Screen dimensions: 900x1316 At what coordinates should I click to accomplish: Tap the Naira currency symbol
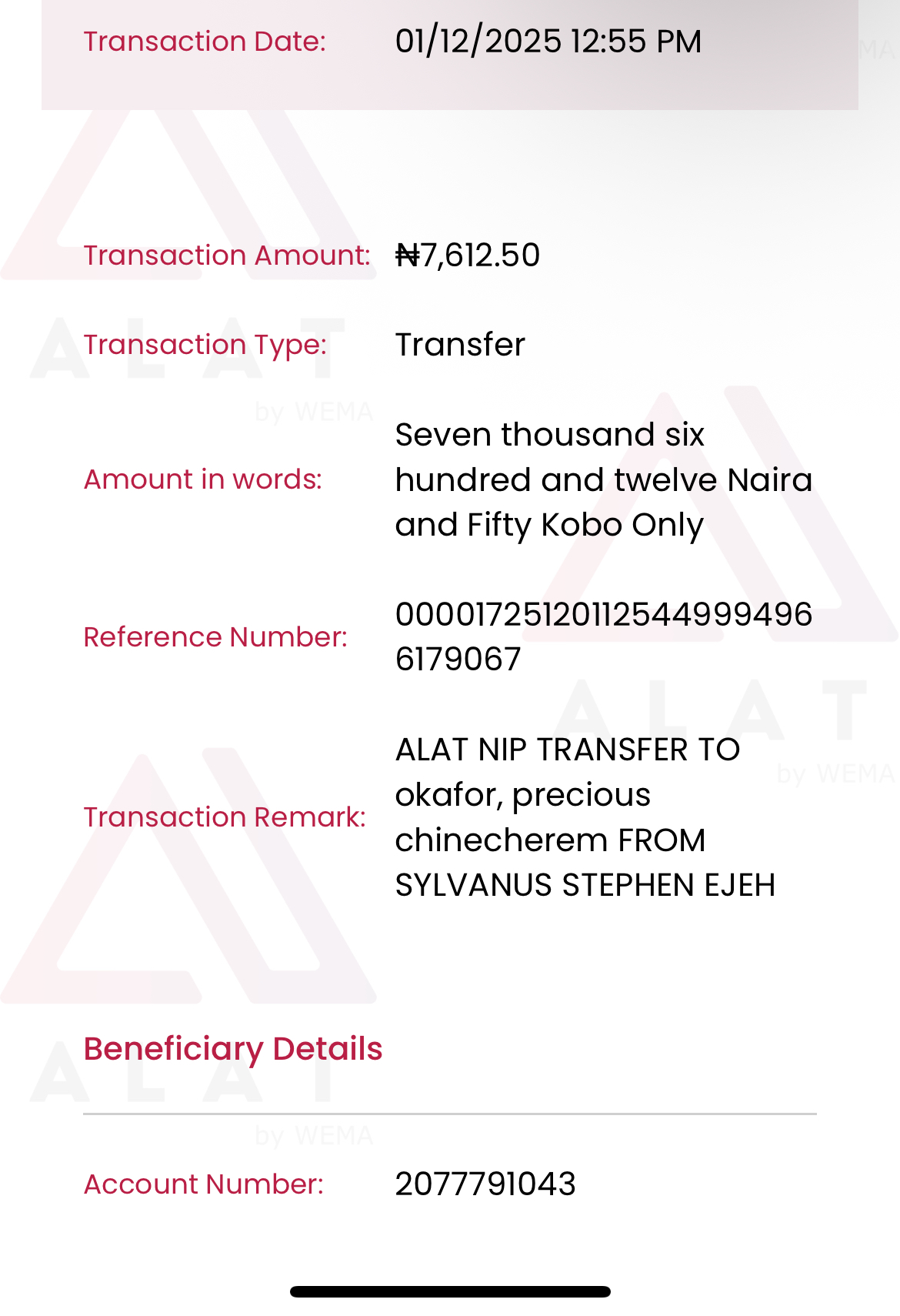[x=408, y=256]
